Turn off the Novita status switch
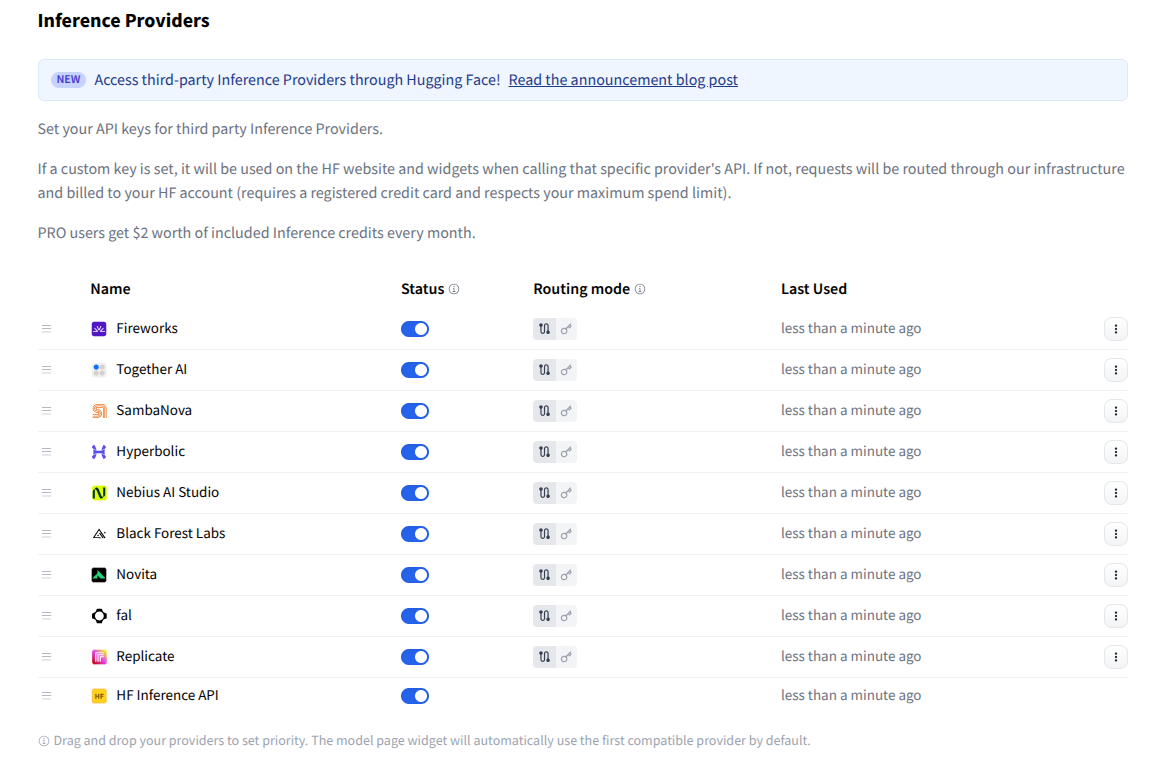The height and width of the screenshot is (768, 1156). pyautogui.click(x=414, y=574)
